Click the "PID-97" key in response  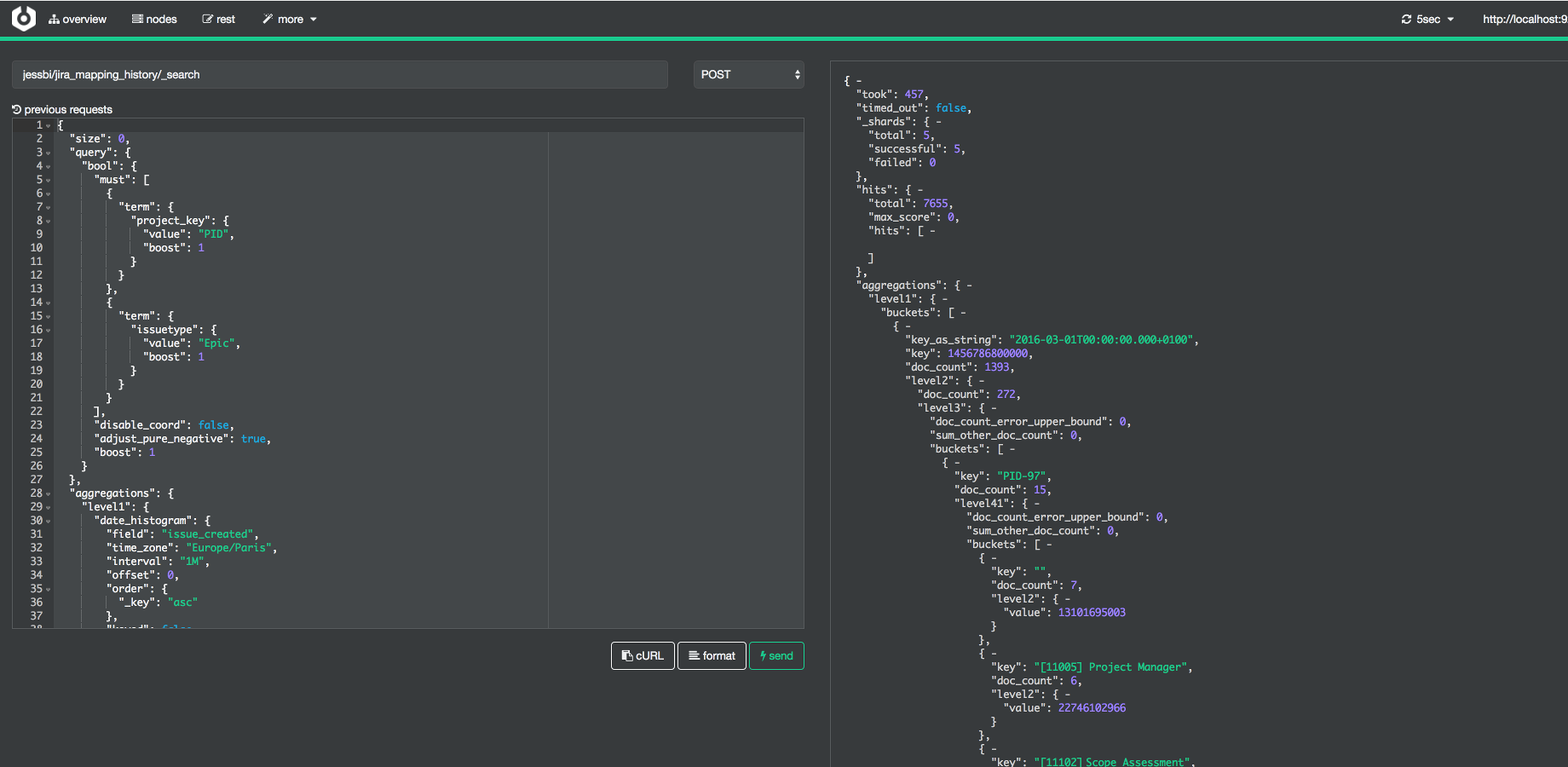pyautogui.click(x=1021, y=476)
